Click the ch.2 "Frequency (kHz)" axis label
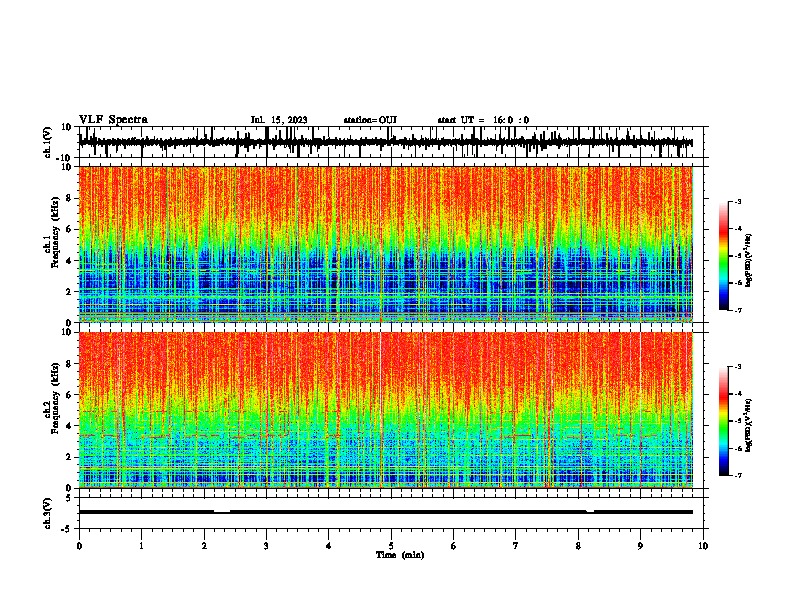This screenshot has height=612, width=792. click(55, 398)
